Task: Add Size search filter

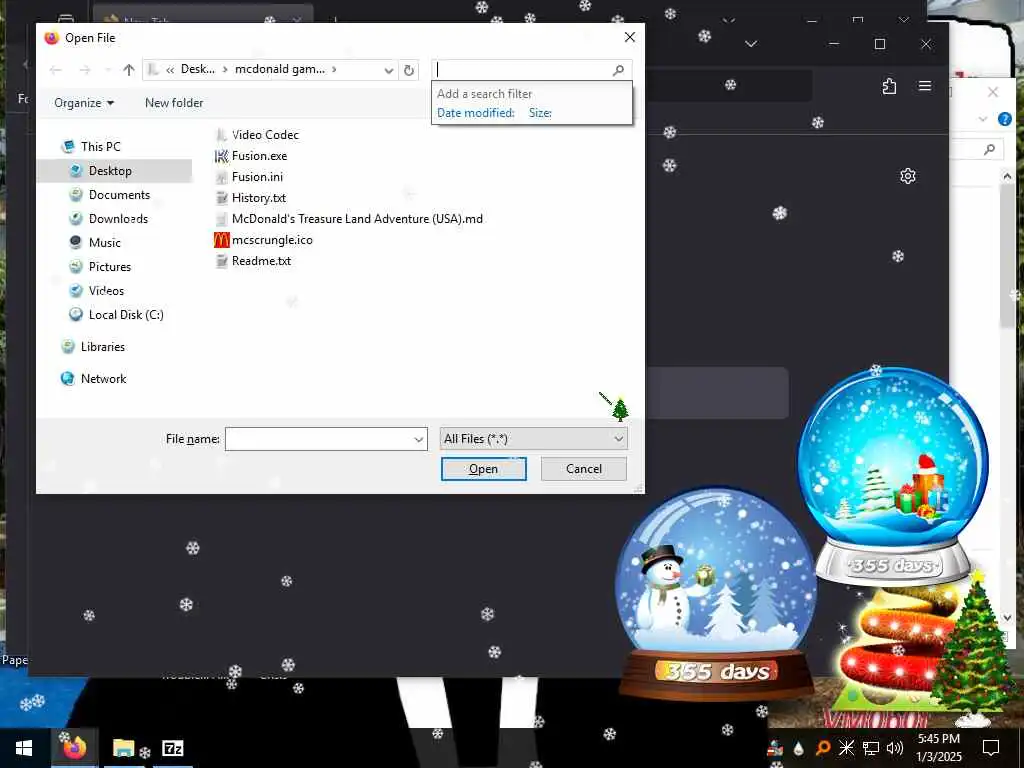Action: (x=540, y=112)
